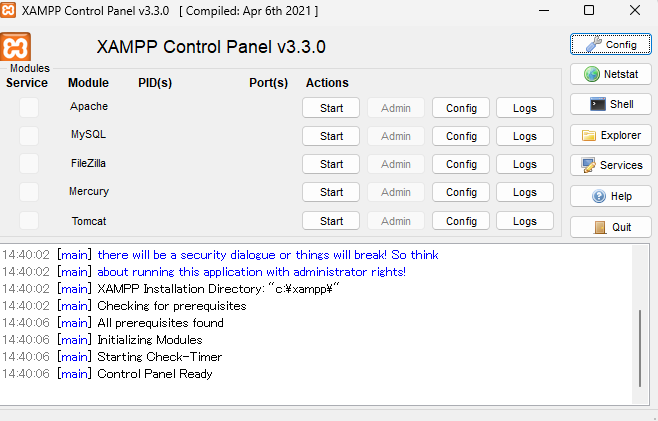View Logs for the MySQL module
The width and height of the screenshot is (658, 421).
[x=525, y=136]
